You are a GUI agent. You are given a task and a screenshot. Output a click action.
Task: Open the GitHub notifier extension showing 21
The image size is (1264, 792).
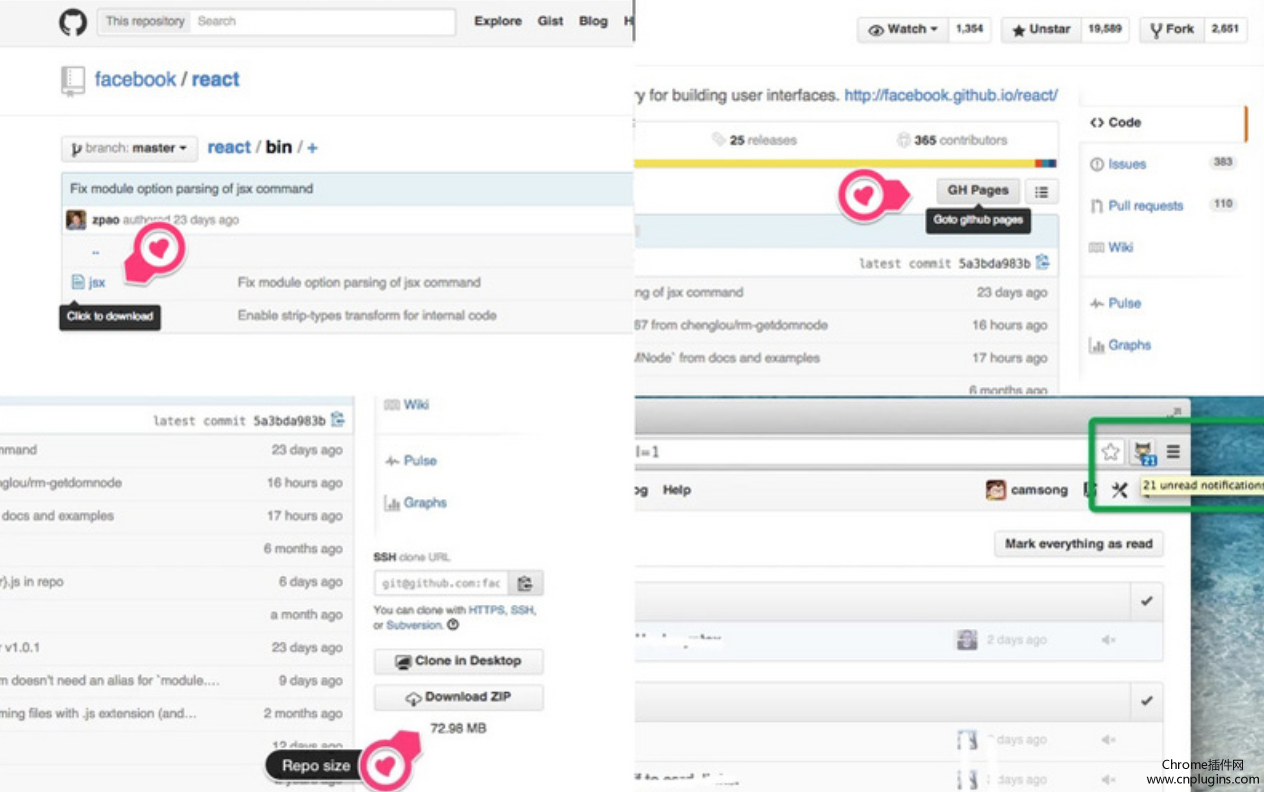click(1143, 453)
